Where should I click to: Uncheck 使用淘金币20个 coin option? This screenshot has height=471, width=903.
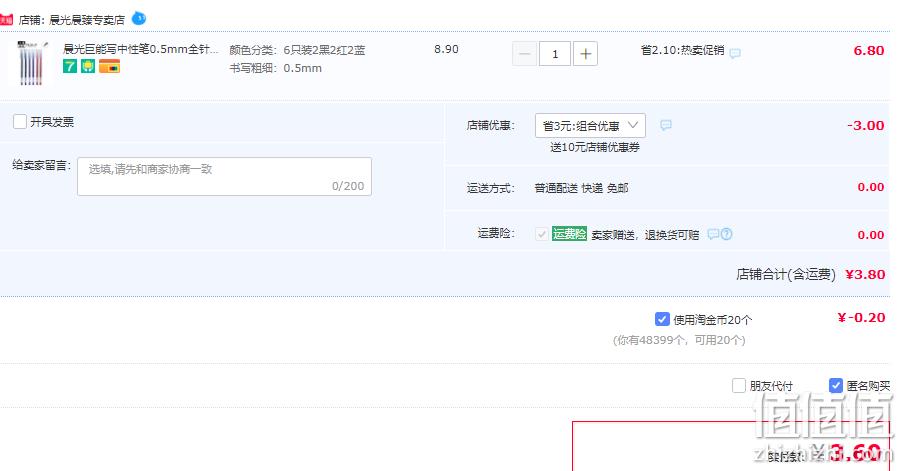[x=662, y=319]
